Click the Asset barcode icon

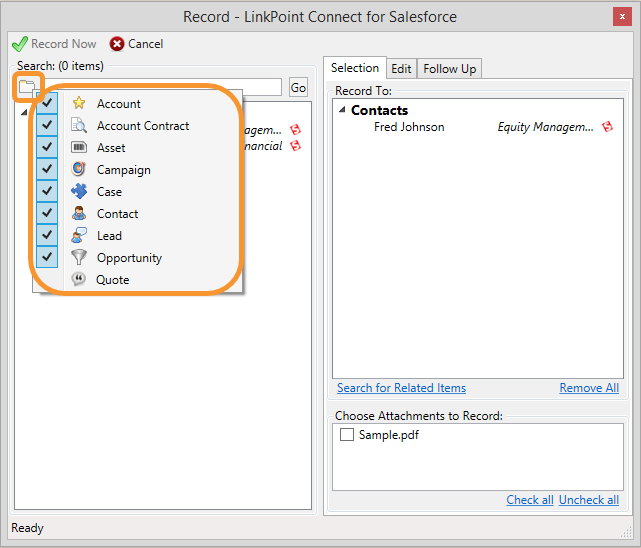(78, 147)
